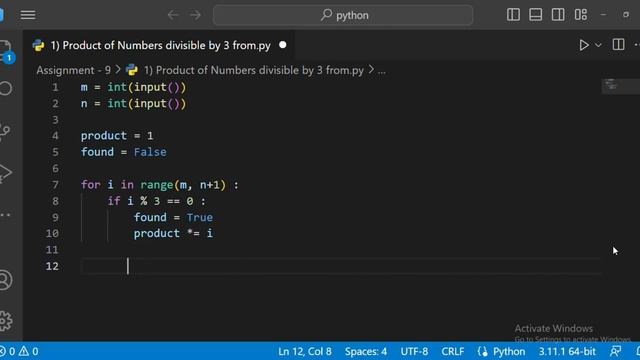Screen dimensions: 640x360
Task: Minimize the VS Code window
Action: [603, 15]
